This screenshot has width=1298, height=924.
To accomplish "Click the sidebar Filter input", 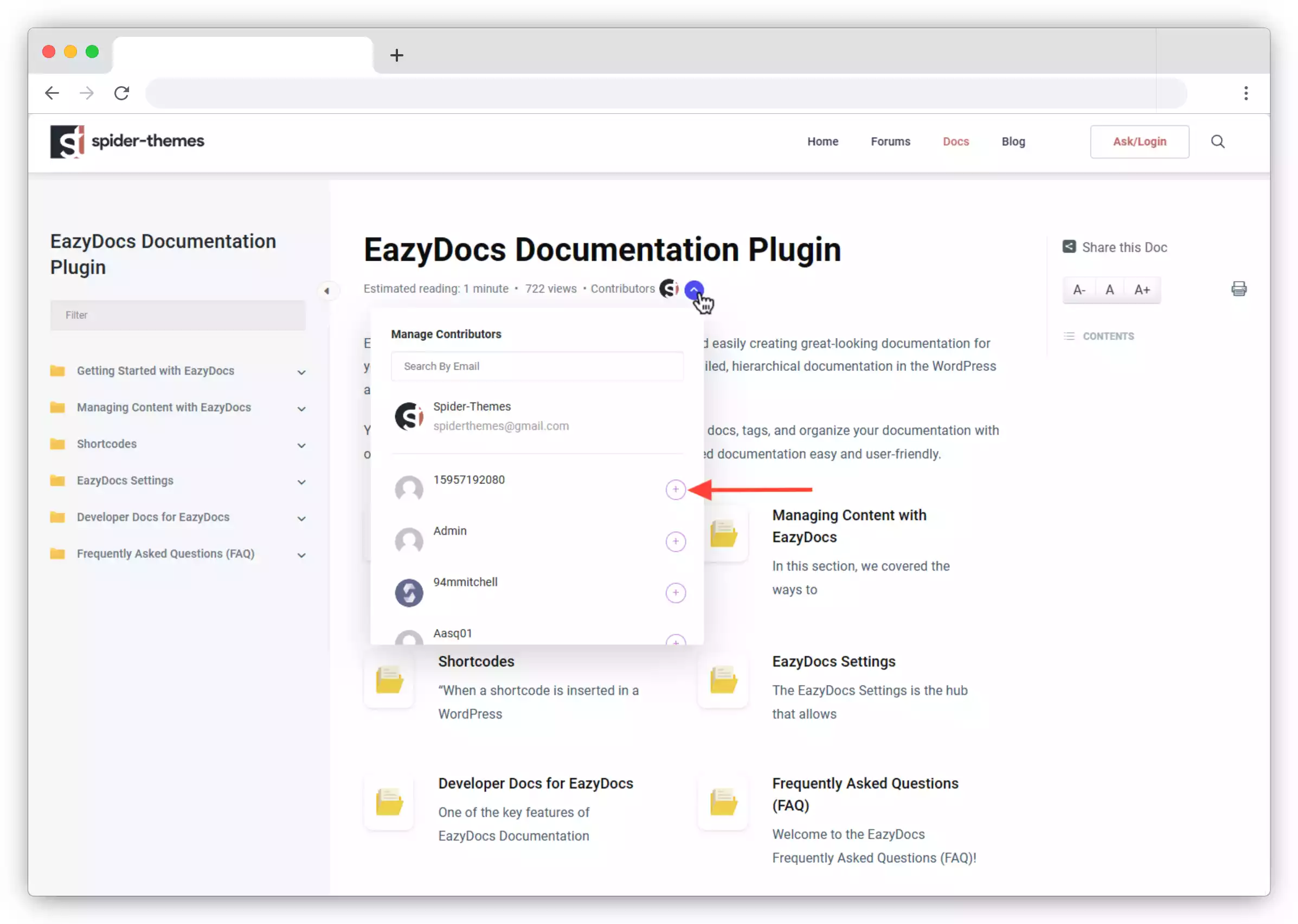I will 177,315.
